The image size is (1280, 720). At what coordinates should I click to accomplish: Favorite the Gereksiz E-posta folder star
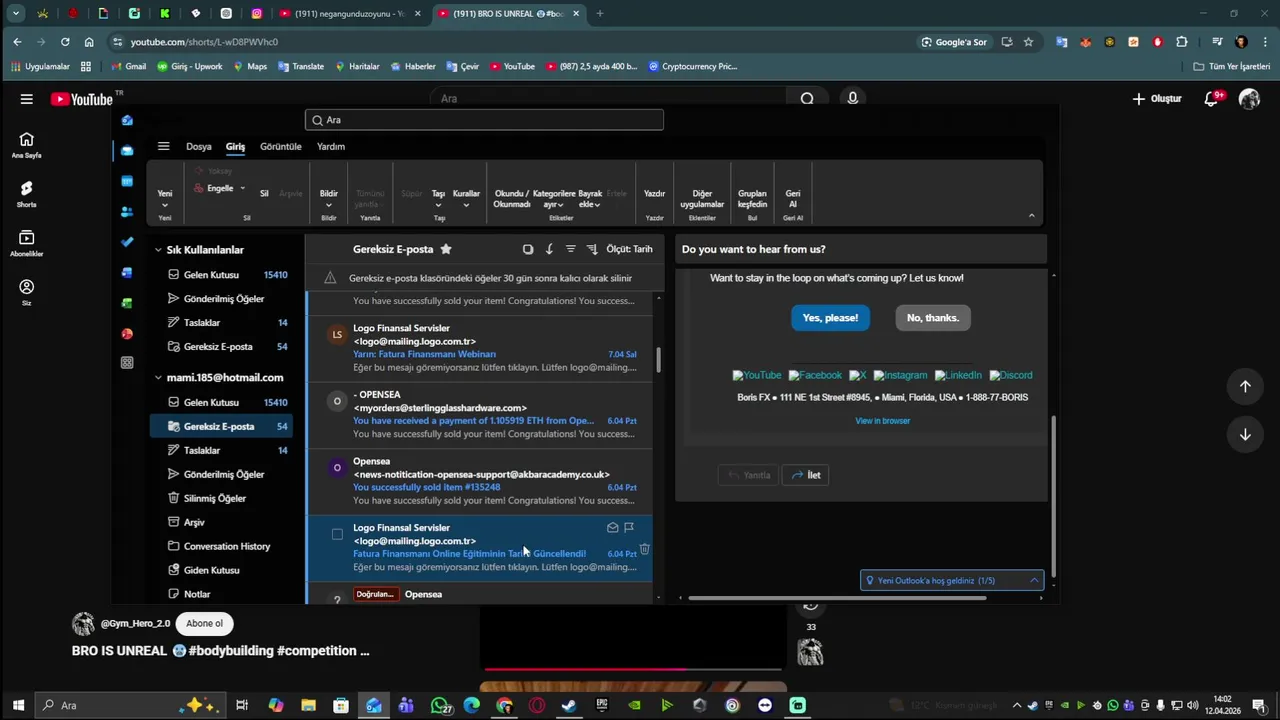tap(446, 249)
